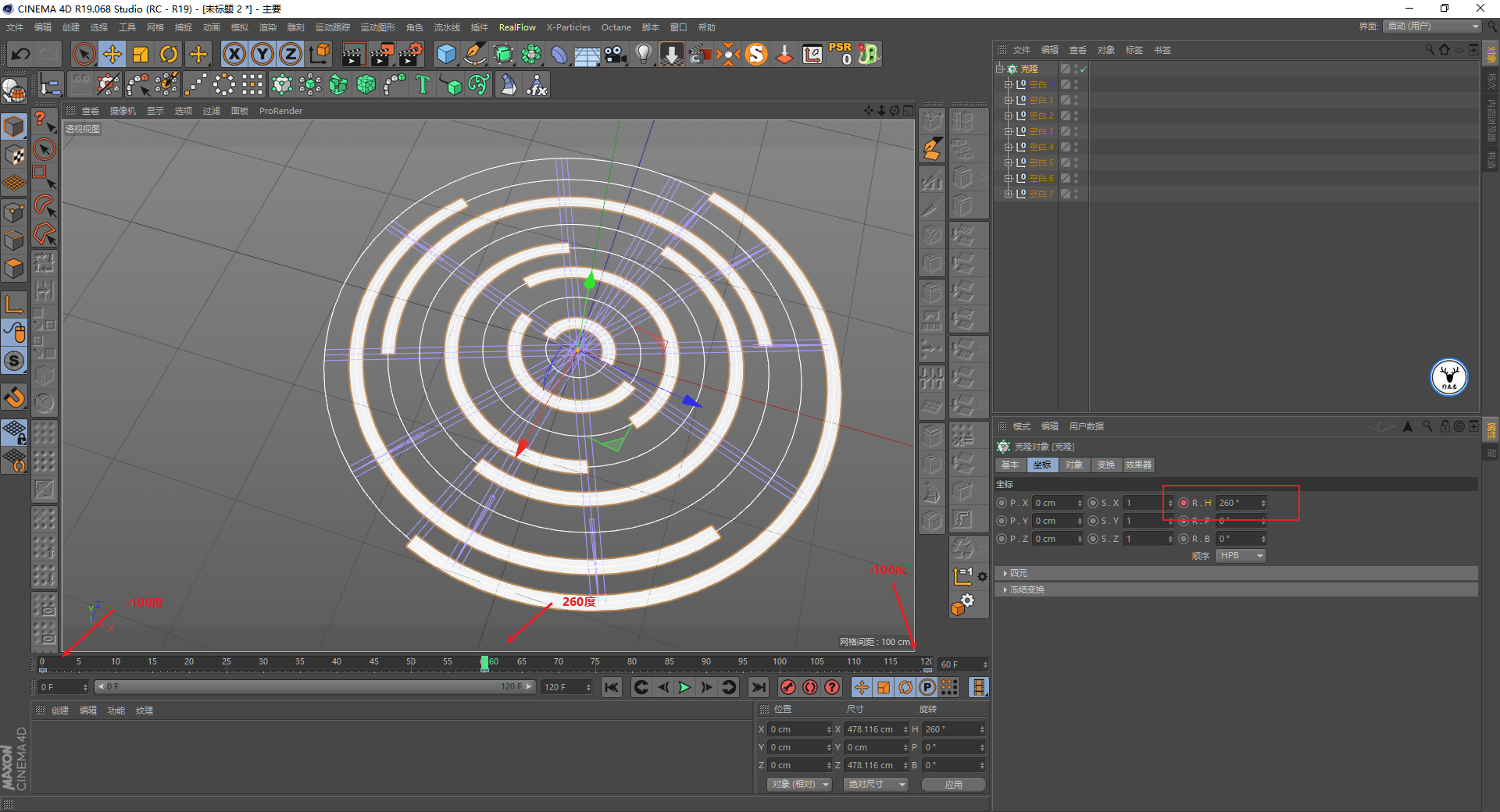Viewport: 1500px width, 812px height.
Task: Open the Octane menu
Action: (x=616, y=27)
